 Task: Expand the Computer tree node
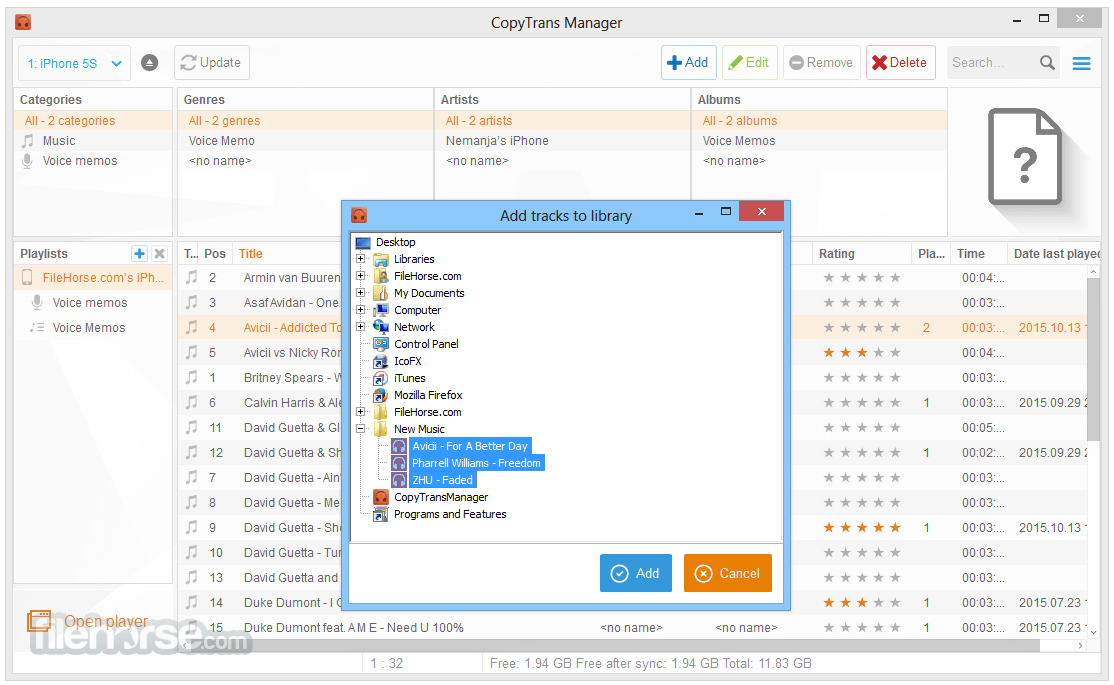pos(360,310)
